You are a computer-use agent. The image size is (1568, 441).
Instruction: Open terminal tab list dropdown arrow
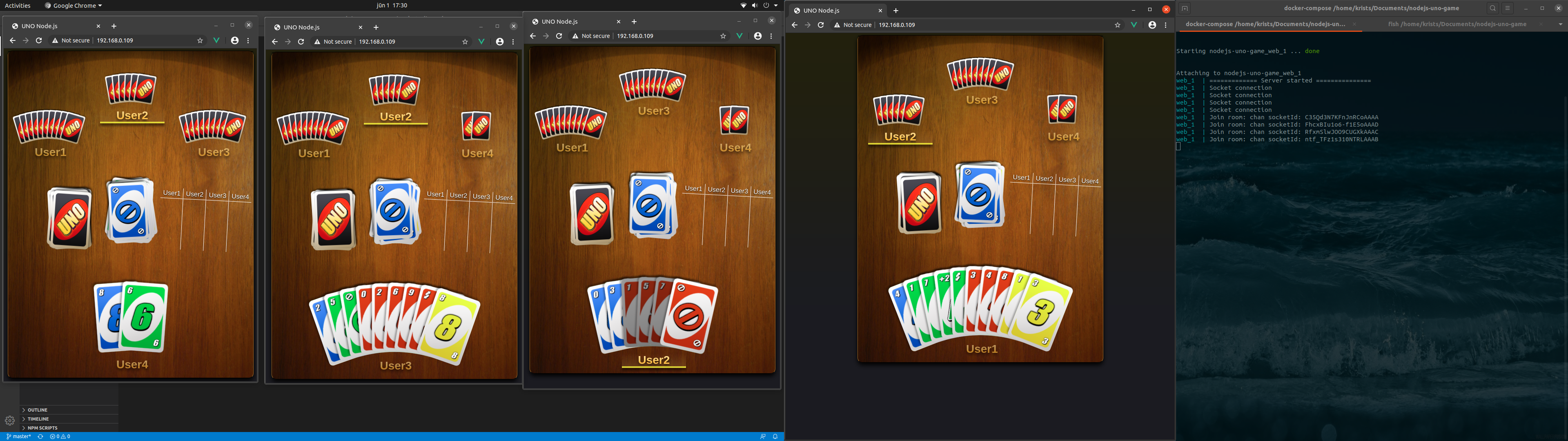[x=1561, y=24]
